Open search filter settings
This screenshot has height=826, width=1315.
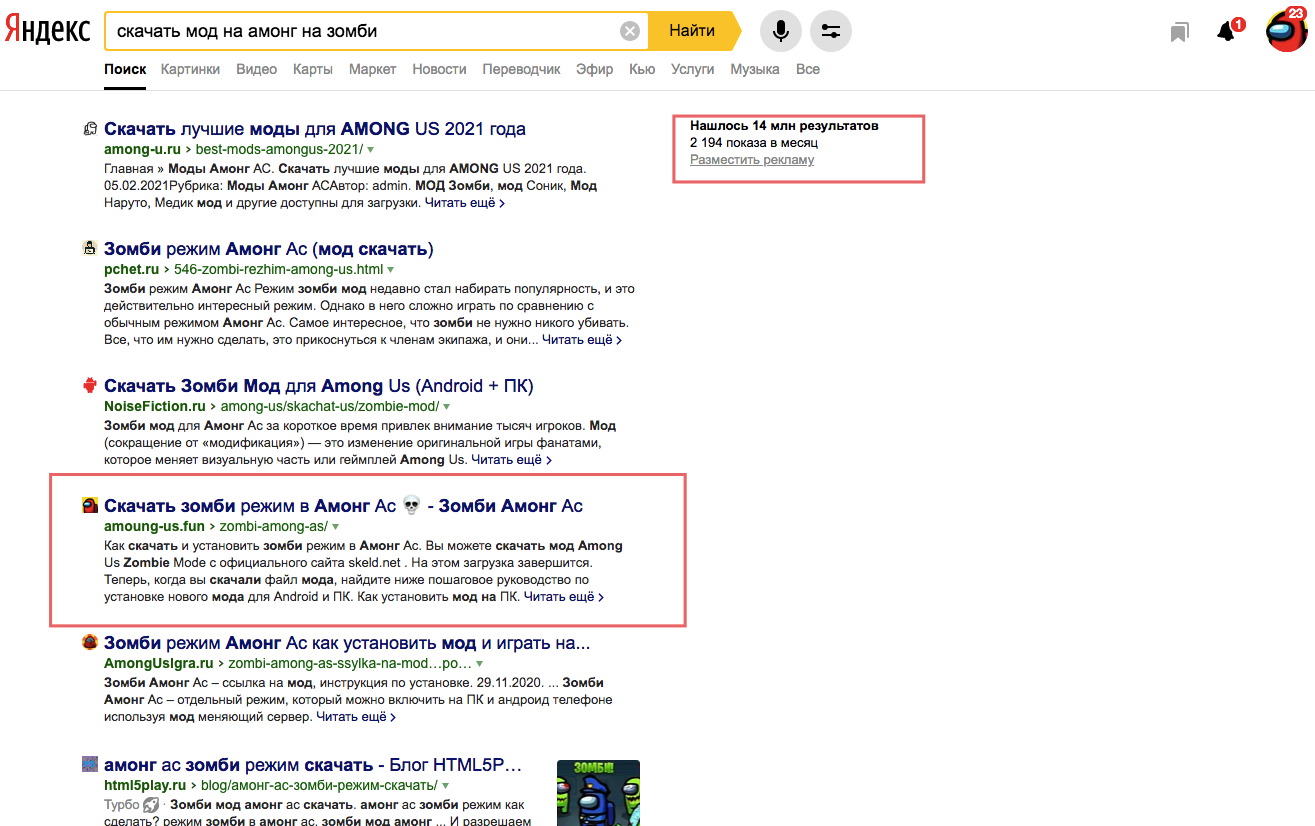pyautogui.click(x=831, y=31)
